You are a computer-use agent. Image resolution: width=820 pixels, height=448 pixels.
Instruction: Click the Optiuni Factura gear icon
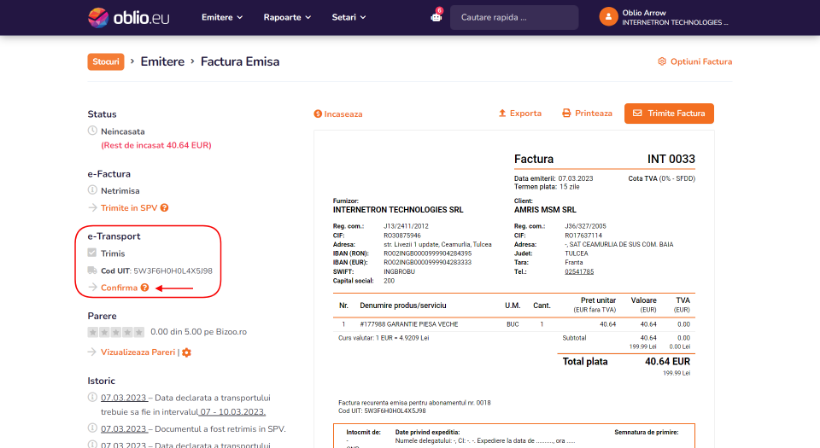(x=662, y=62)
